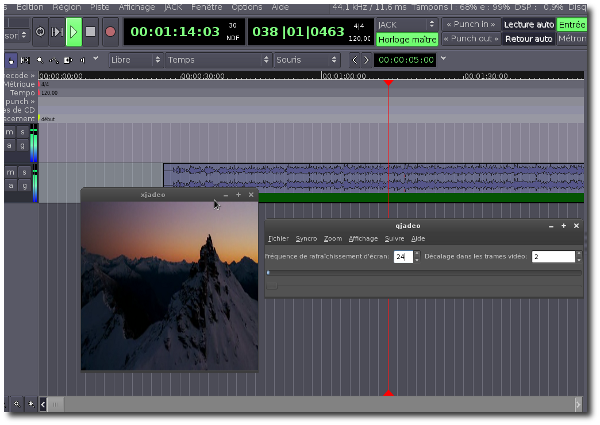Toggle Lecture auto option

click(x=528, y=24)
